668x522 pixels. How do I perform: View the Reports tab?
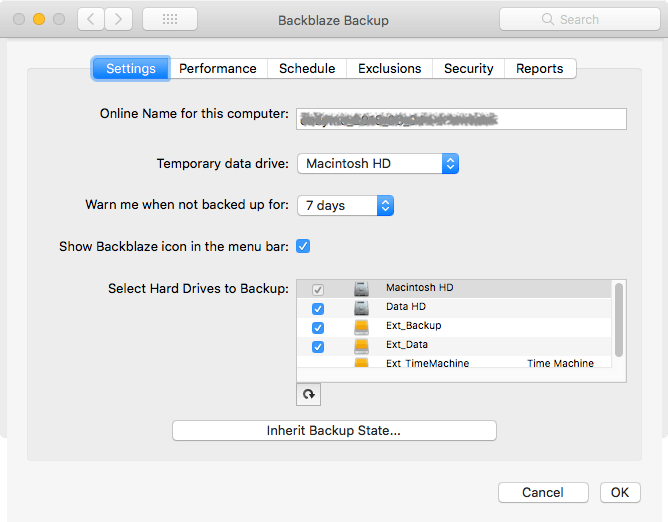pos(540,68)
